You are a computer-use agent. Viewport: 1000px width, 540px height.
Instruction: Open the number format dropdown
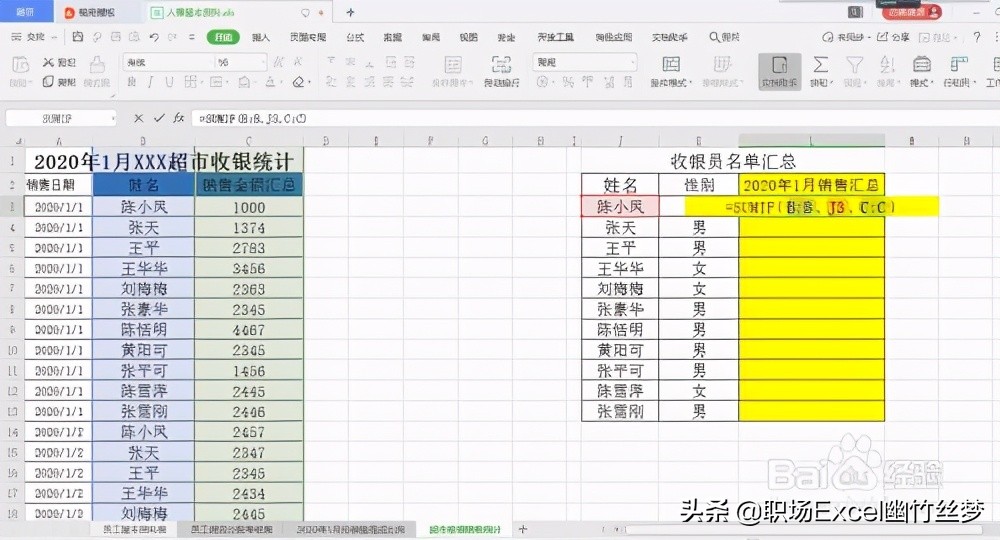(632, 62)
